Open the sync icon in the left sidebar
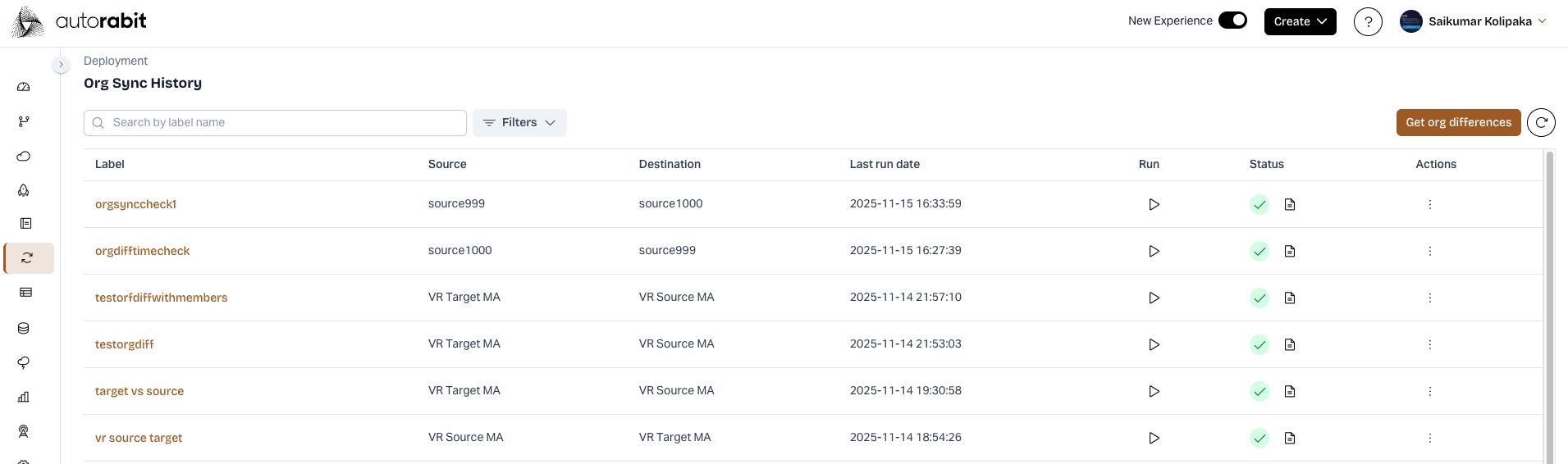This screenshot has width=1568, height=464. click(27, 257)
